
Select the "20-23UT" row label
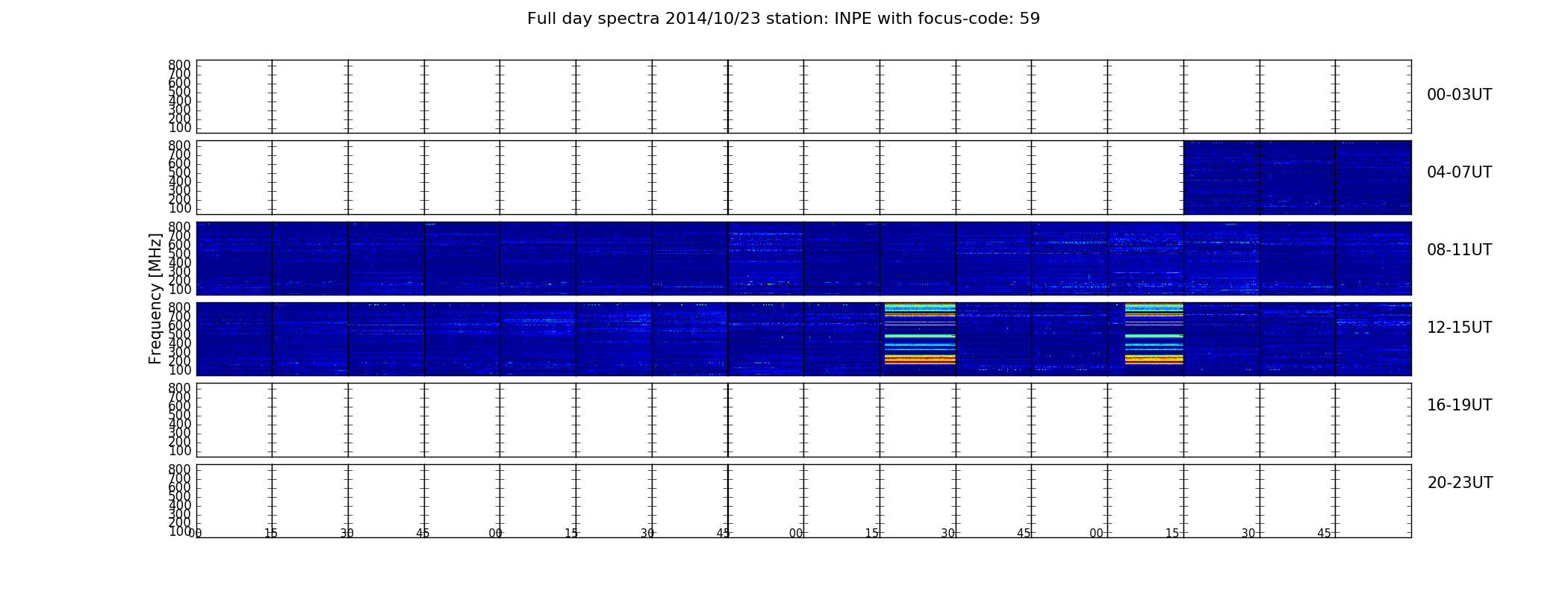pos(1460,483)
